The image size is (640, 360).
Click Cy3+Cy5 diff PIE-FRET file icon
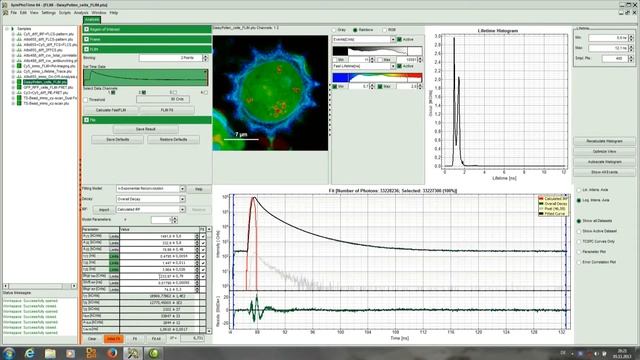pyautogui.click(x=19, y=93)
